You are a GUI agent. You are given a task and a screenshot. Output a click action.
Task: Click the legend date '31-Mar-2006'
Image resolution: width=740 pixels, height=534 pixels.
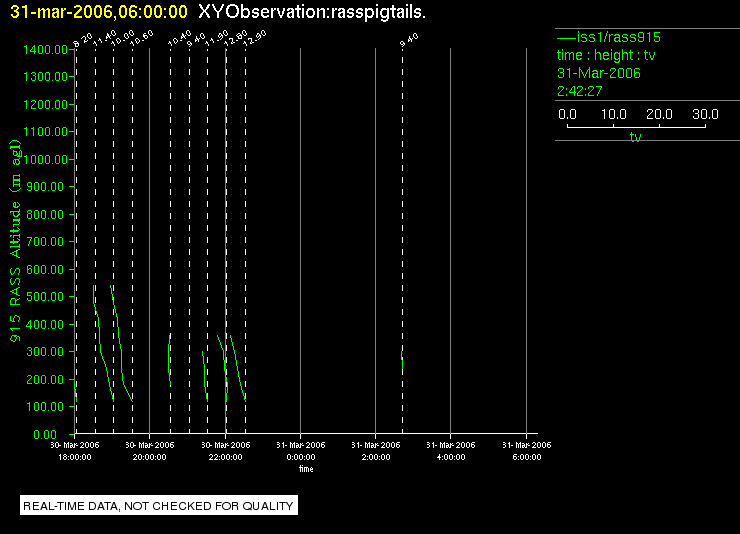(599, 73)
